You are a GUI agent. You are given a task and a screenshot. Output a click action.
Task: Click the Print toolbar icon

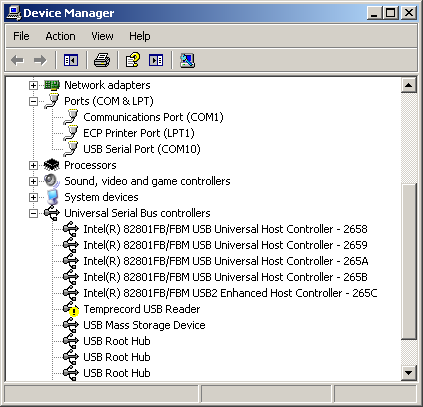102,60
